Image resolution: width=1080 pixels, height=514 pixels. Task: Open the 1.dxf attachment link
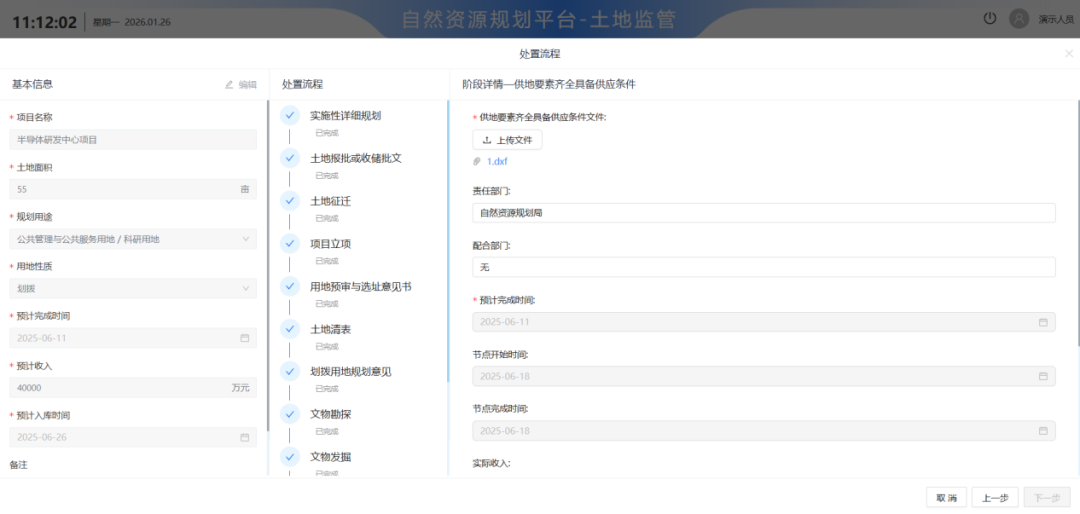tap(497, 161)
